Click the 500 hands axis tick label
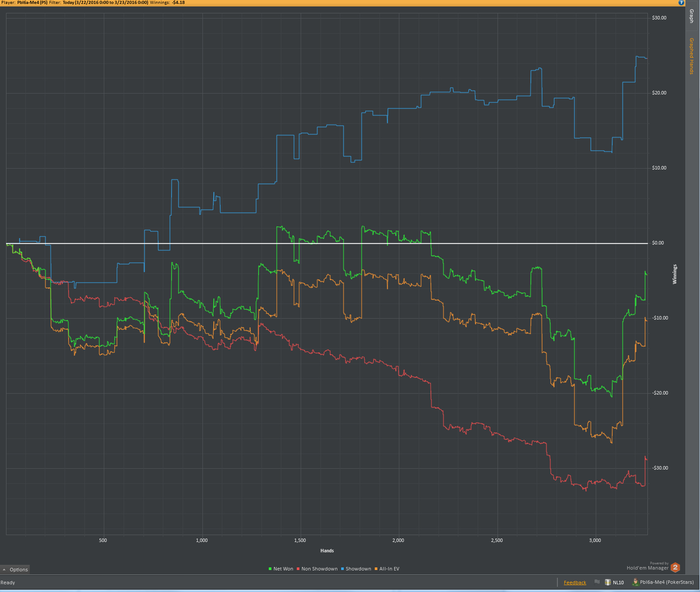700x592 pixels. point(103,540)
